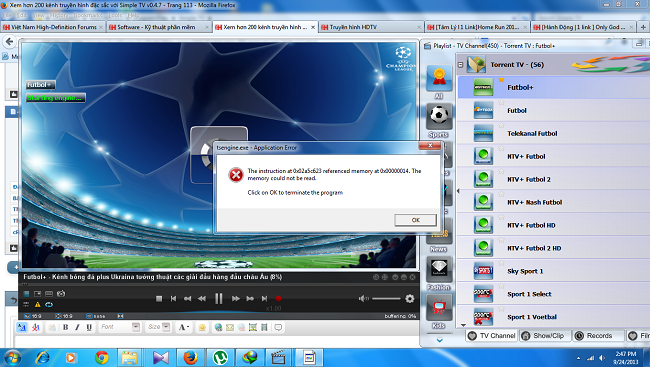
Task: Open the Font dropdown
Action: tap(119, 327)
